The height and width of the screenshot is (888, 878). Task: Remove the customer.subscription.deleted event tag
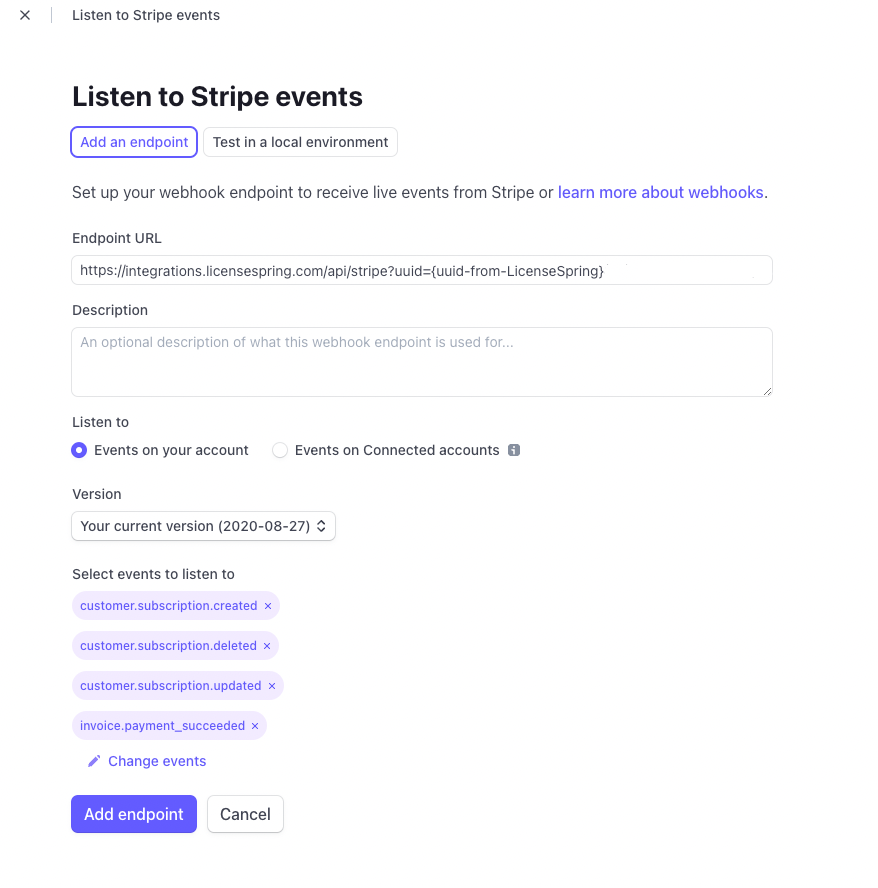(266, 645)
